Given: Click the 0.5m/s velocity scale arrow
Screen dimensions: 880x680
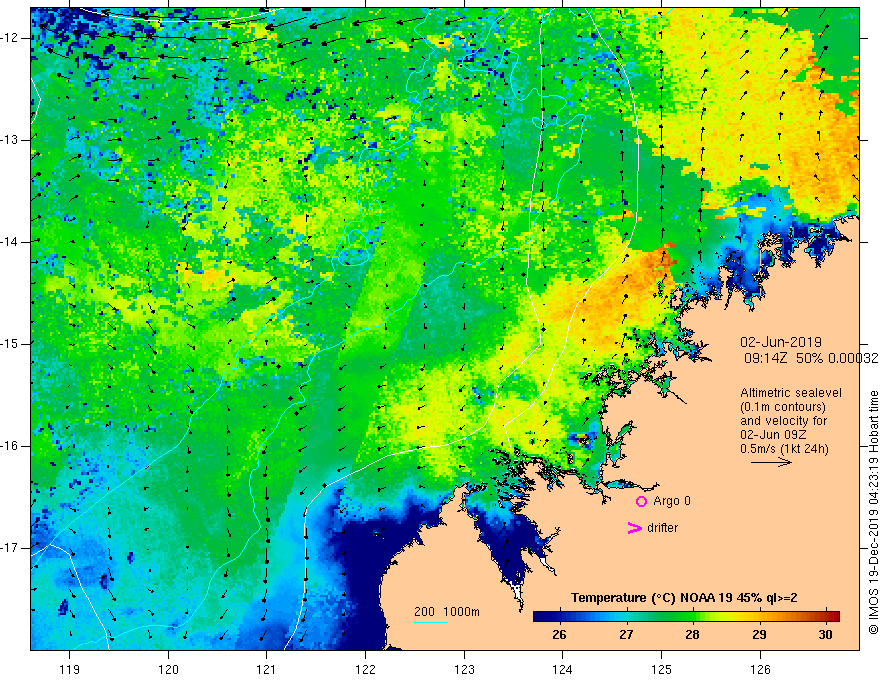Looking at the screenshot, I should [771, 462].
